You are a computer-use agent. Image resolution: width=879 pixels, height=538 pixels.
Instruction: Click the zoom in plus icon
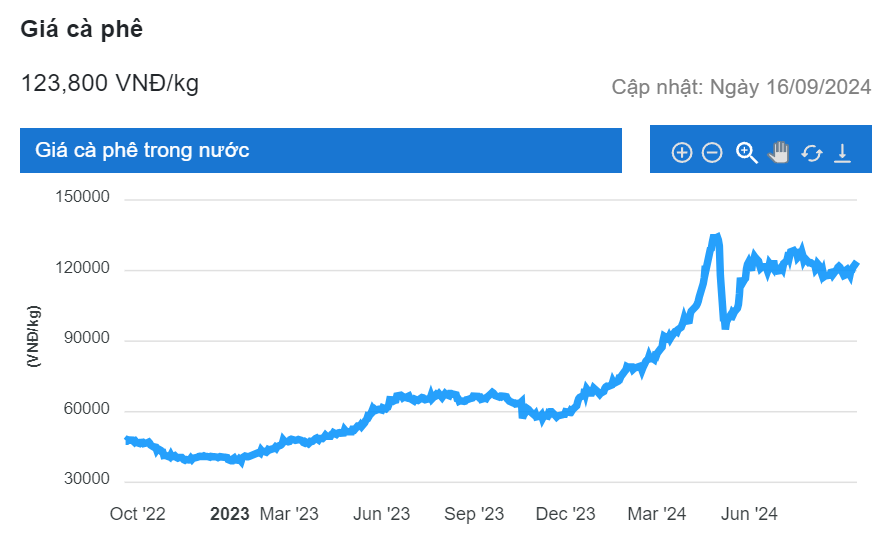[682, 153]
